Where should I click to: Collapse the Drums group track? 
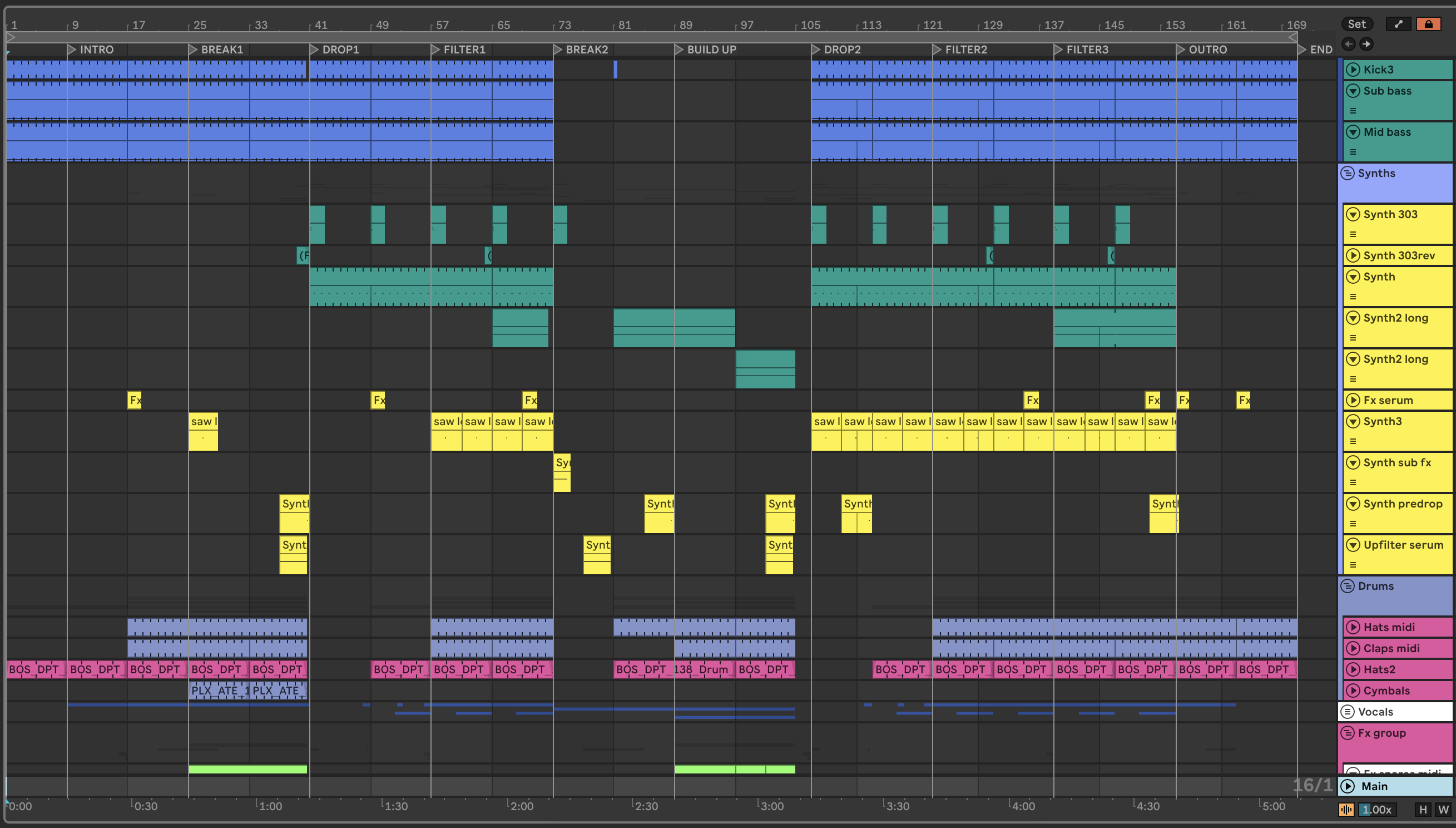click(x=1347, y=586)
